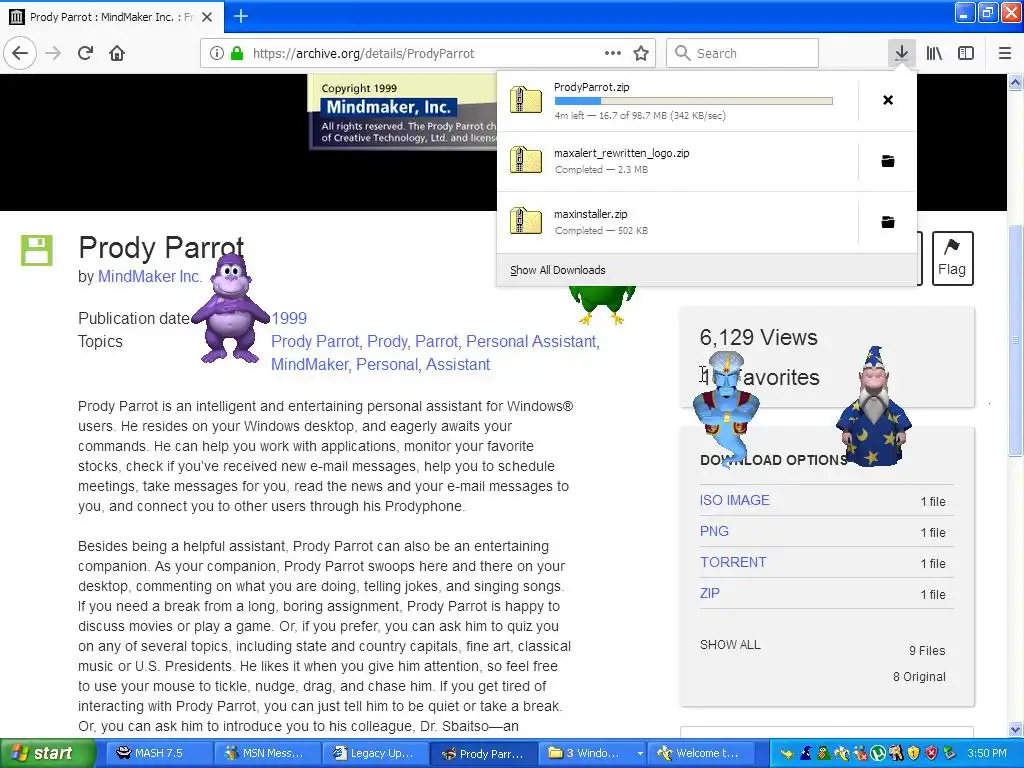Screen dimensions: 1024x768
Task: Download the PNG option
Action: click(x=714, y=531)
